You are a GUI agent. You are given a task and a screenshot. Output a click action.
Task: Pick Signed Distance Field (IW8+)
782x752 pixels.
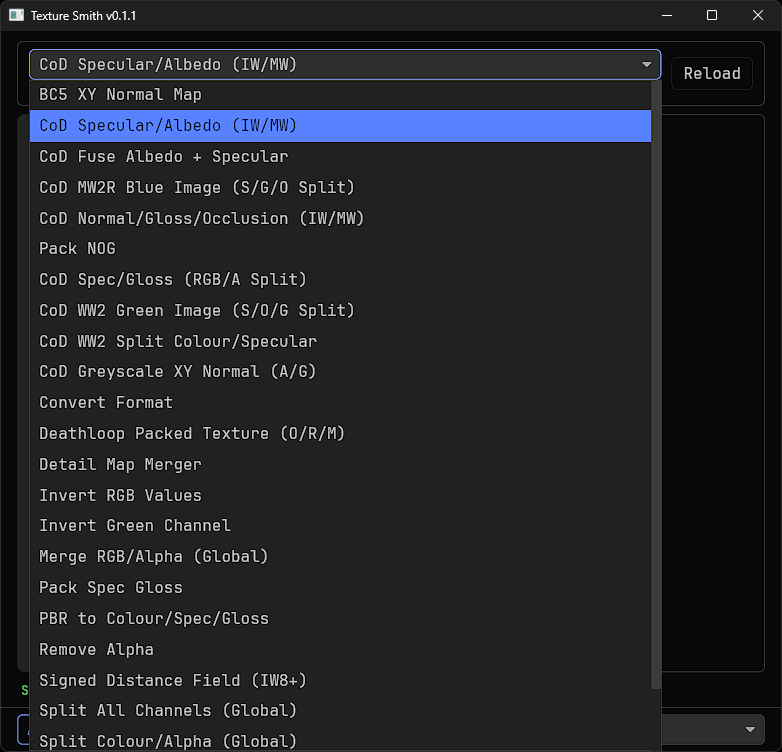(x=341, y=681)
